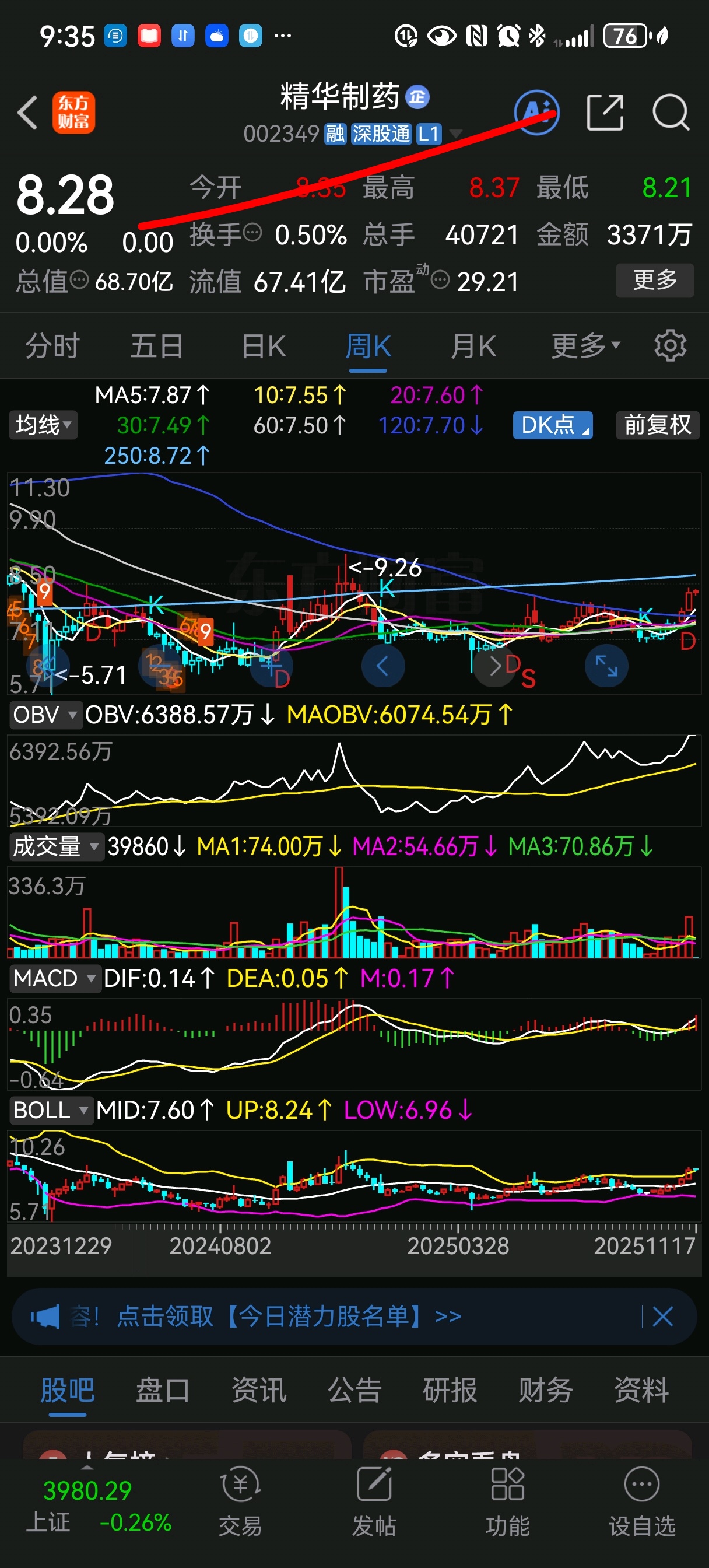This screenshot has height=1568, width=709.
Task: Open battery status indicator
Action: [627, 37]
